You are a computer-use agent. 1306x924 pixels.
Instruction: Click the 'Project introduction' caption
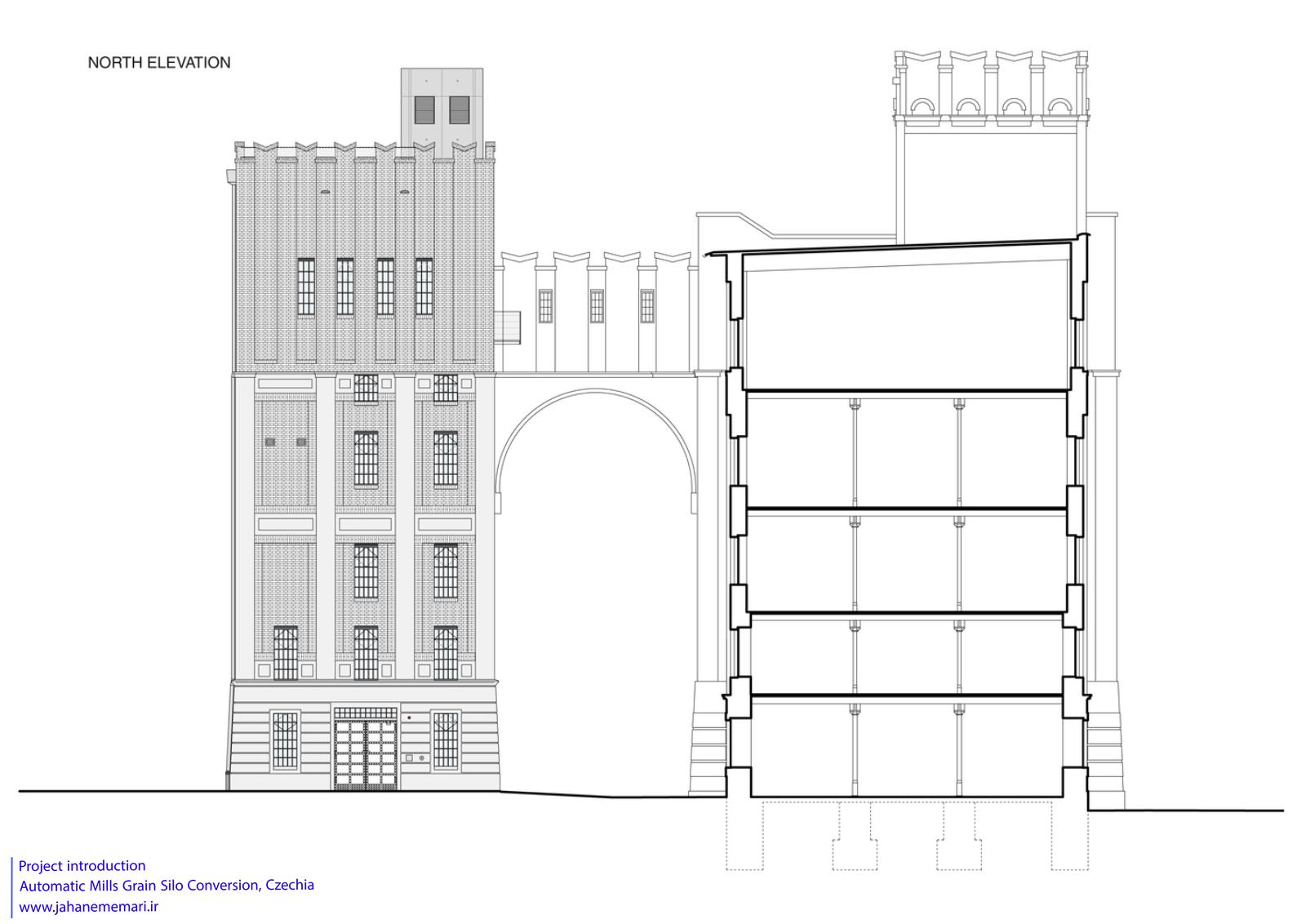coord(82,866)
